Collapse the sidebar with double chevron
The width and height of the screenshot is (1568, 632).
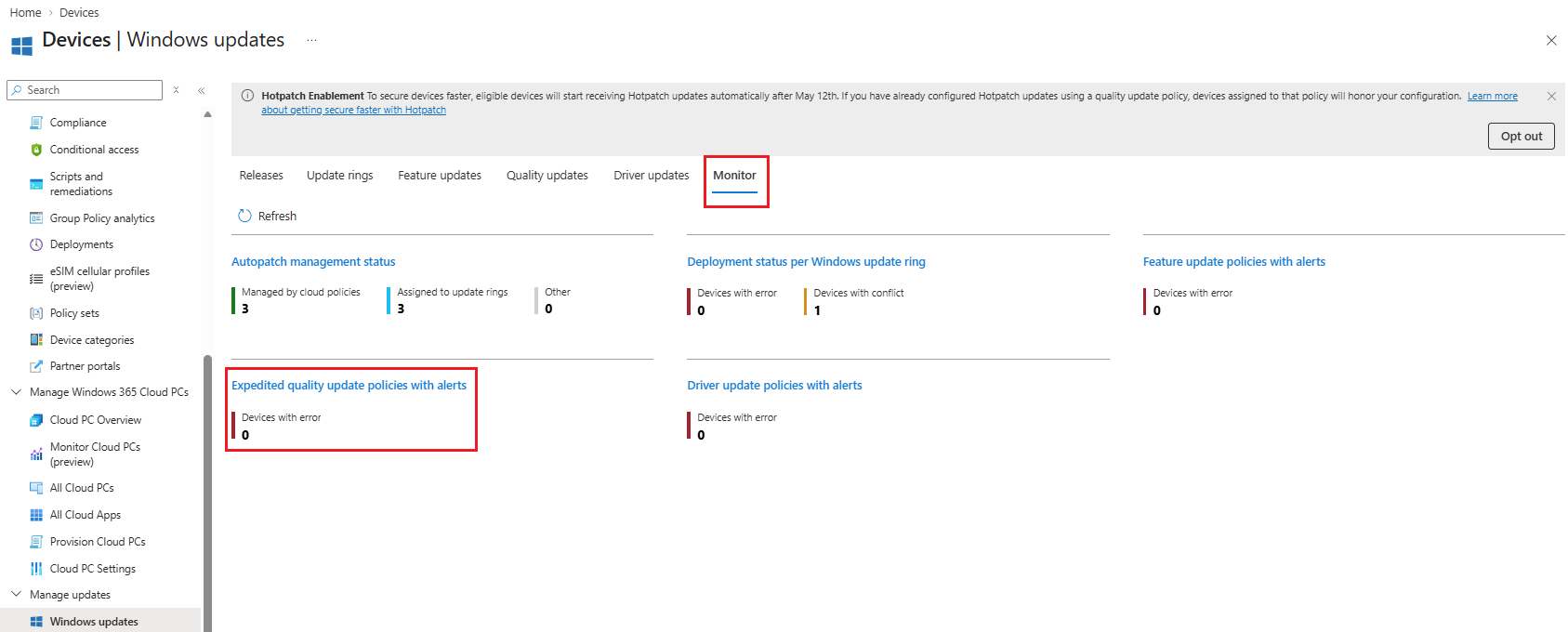(201, 90)
